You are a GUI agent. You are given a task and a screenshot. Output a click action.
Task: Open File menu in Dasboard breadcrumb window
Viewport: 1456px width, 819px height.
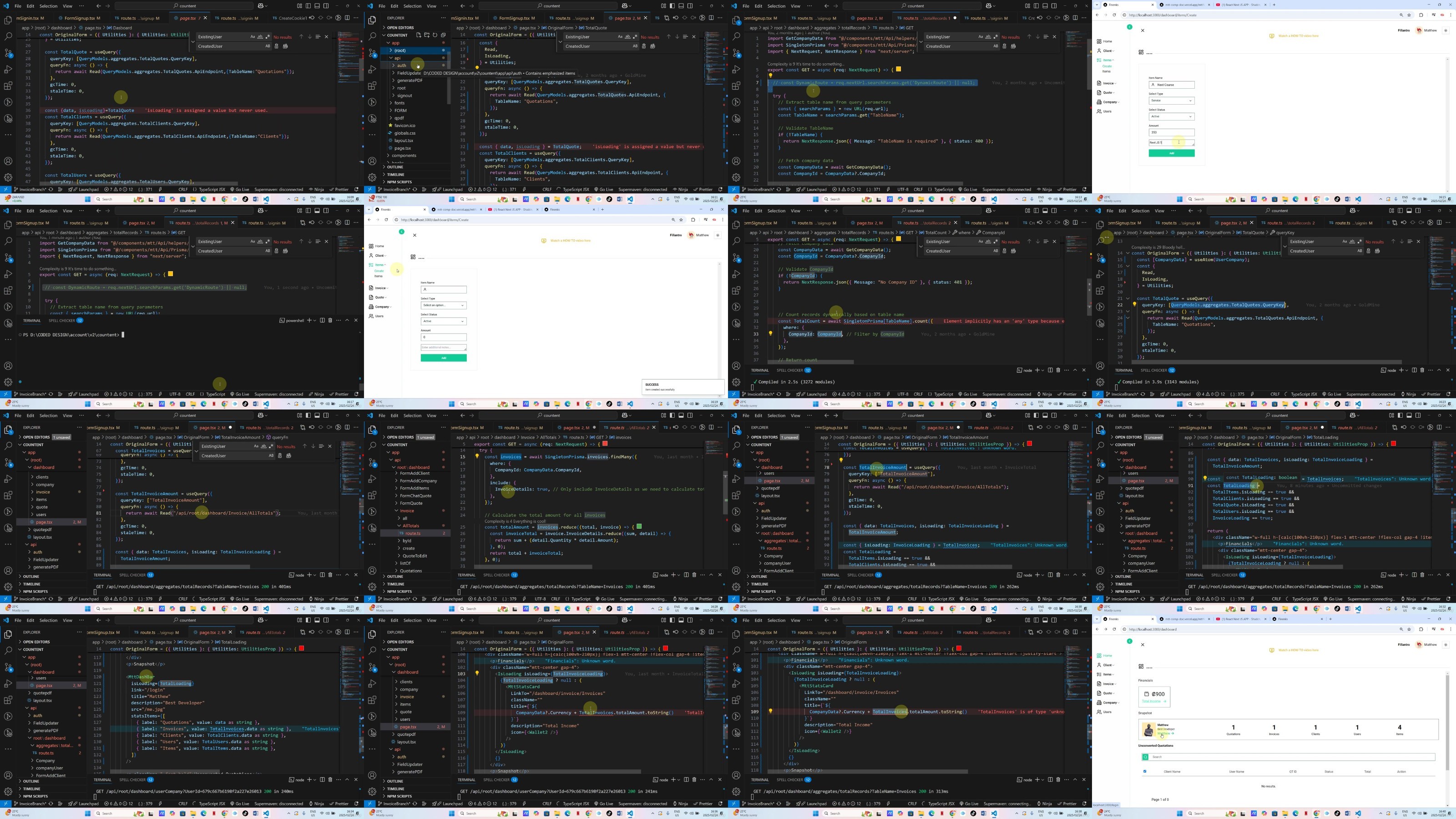coord(18,5)
